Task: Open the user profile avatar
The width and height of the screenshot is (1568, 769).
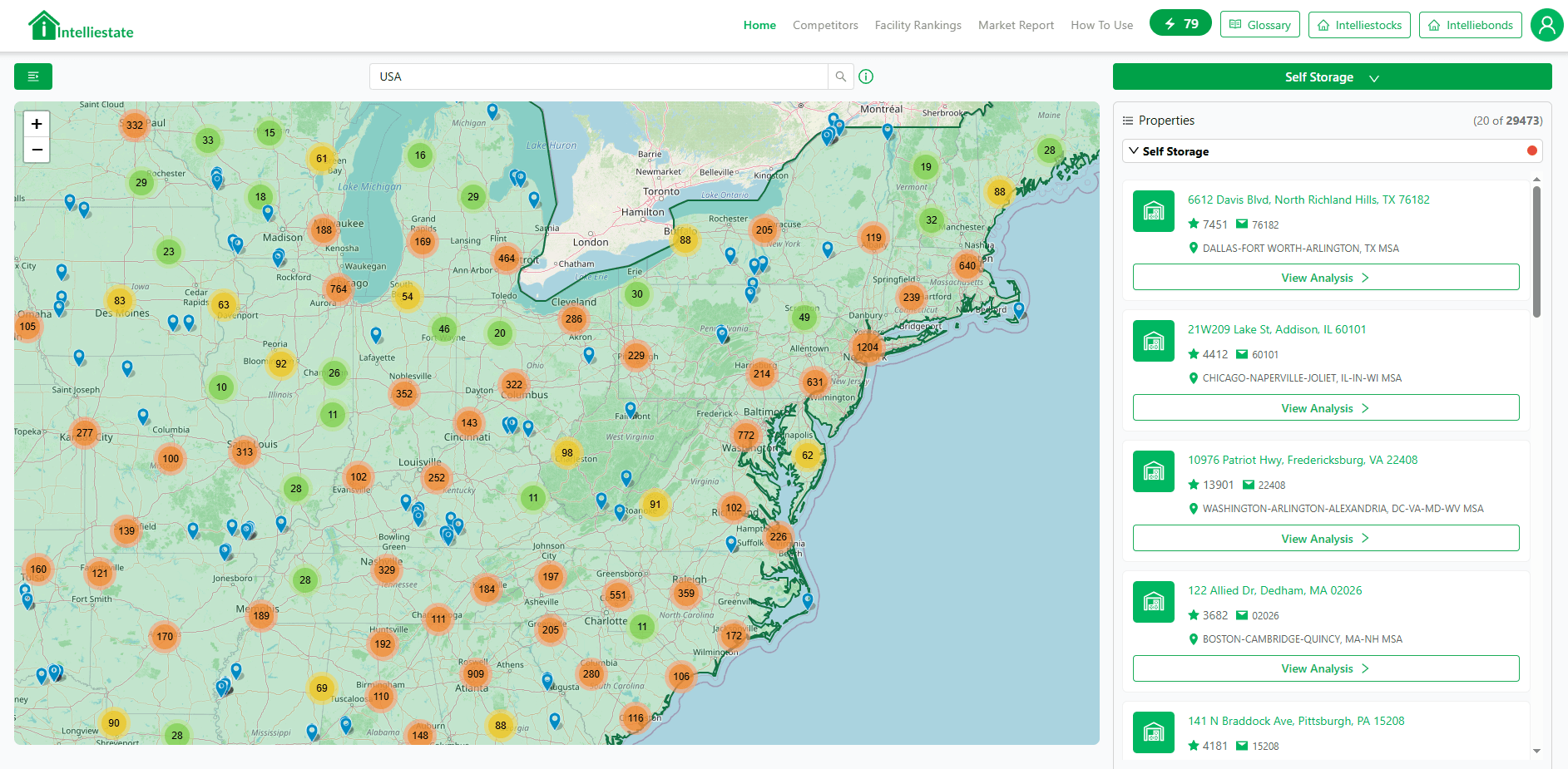Action: [x=1546, y=25]
